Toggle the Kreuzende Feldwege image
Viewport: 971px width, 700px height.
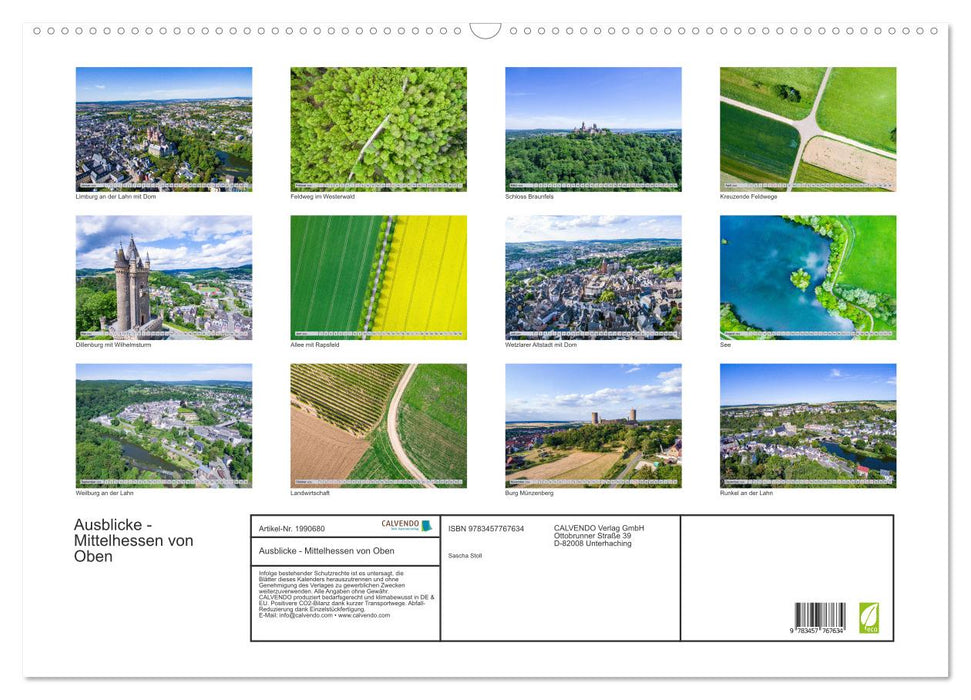pos(807,128)
